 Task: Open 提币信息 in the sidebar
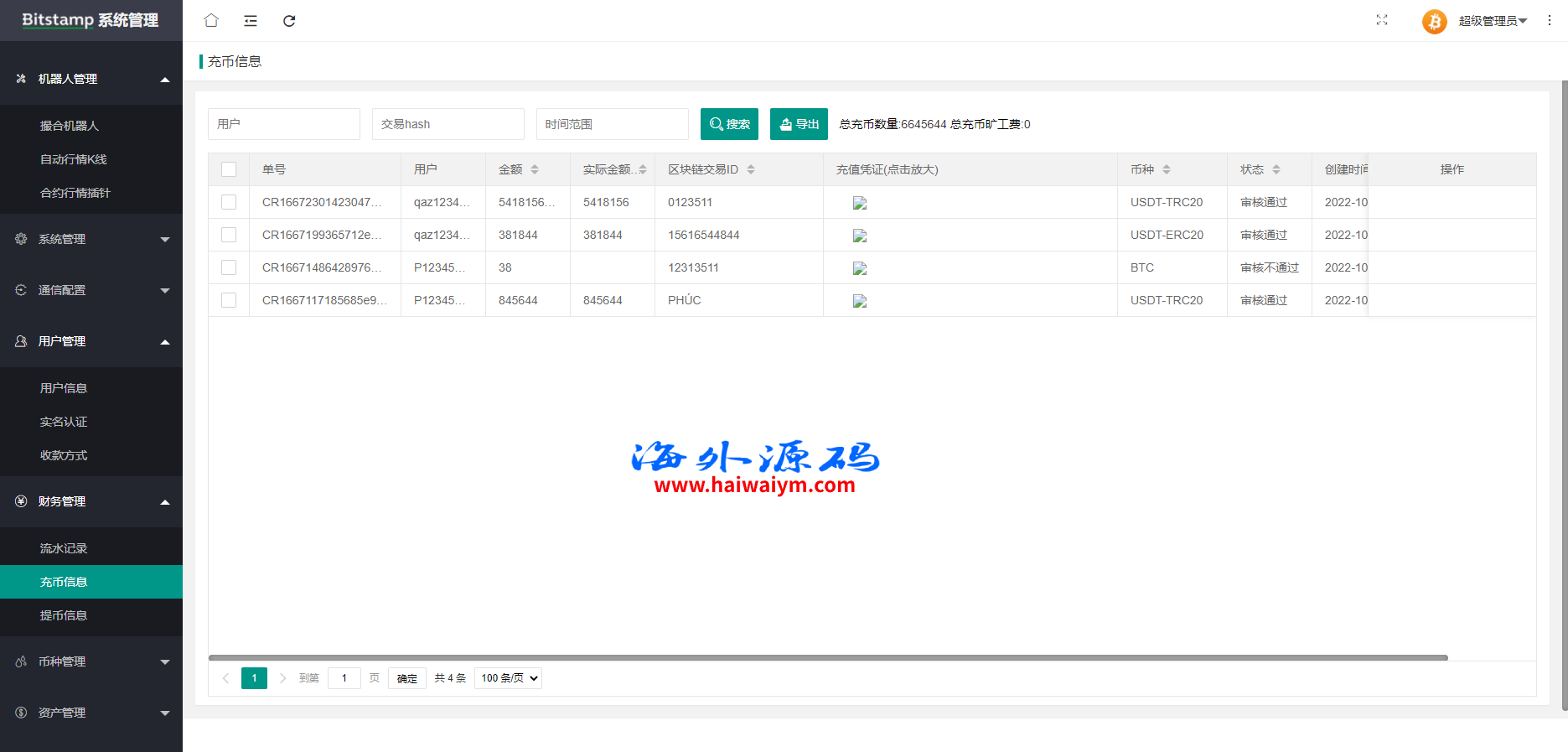64,615
